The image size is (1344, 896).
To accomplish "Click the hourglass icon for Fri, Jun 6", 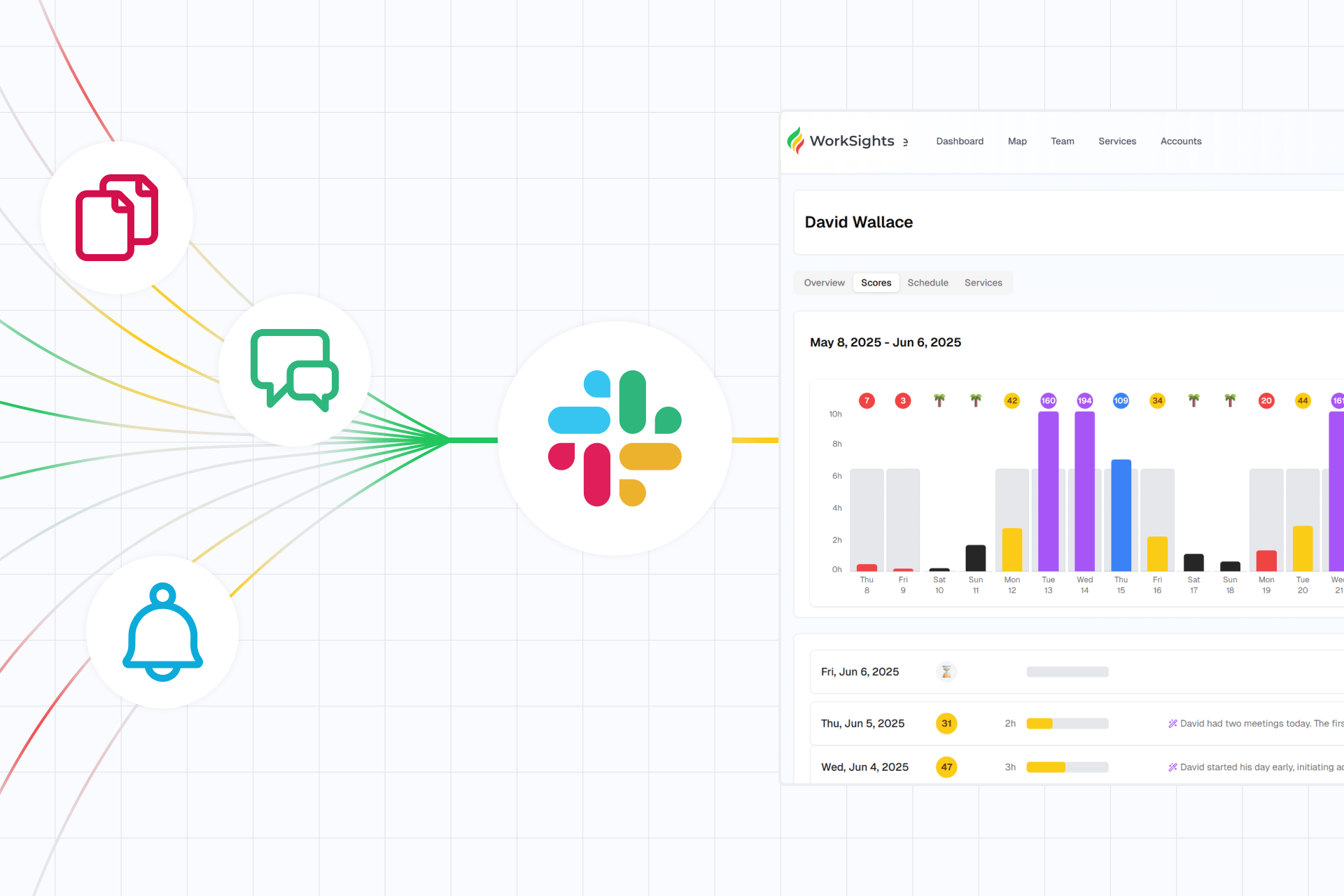I will pos(946,672).
